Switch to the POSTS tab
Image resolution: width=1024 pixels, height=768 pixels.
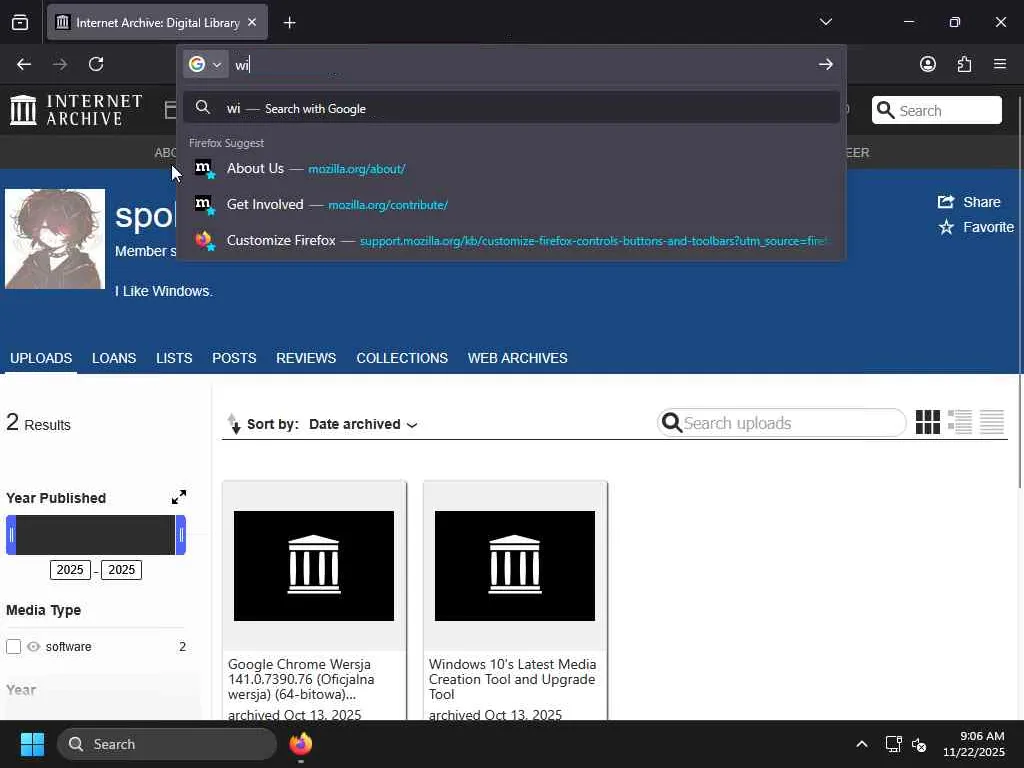pyautogui.click(x=234, y=358)
